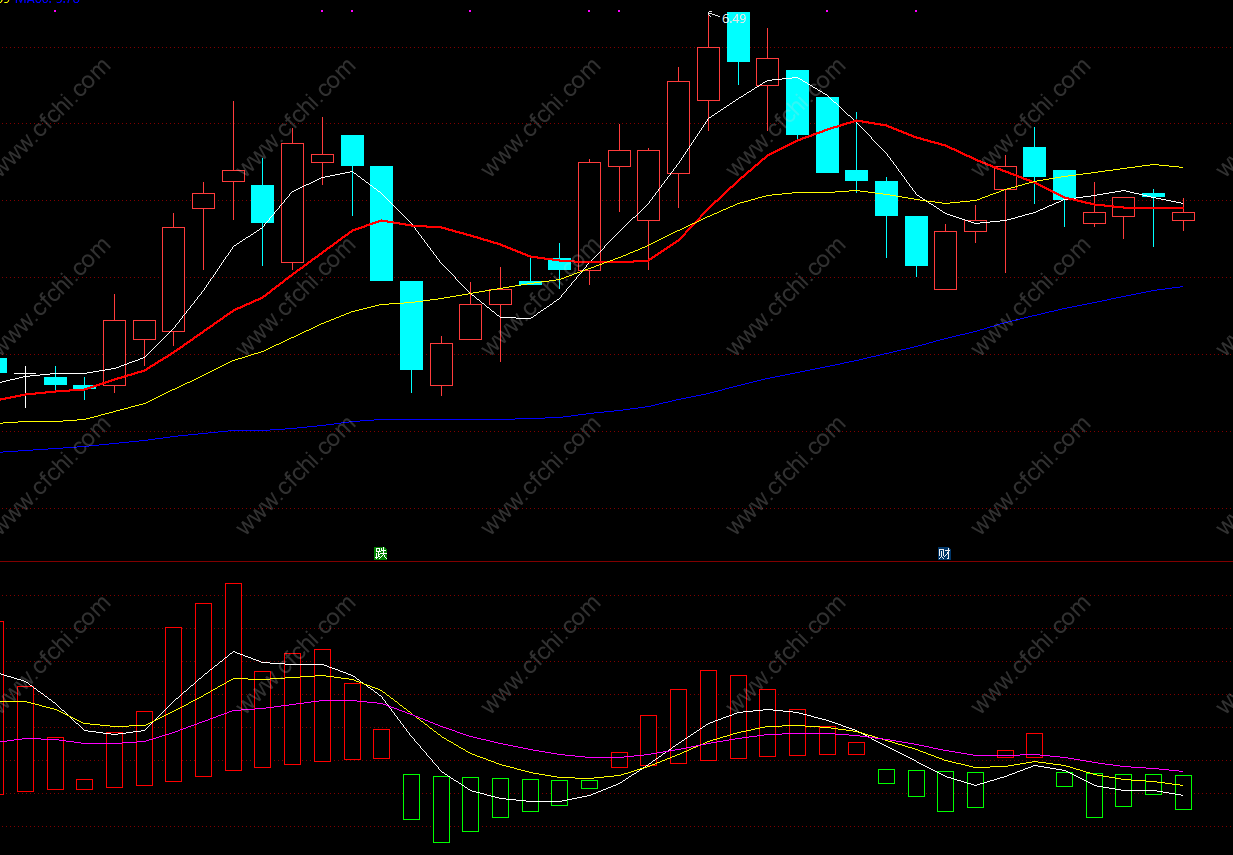
Task: Click the green 跌 event marker
Action: pos(381,553)
